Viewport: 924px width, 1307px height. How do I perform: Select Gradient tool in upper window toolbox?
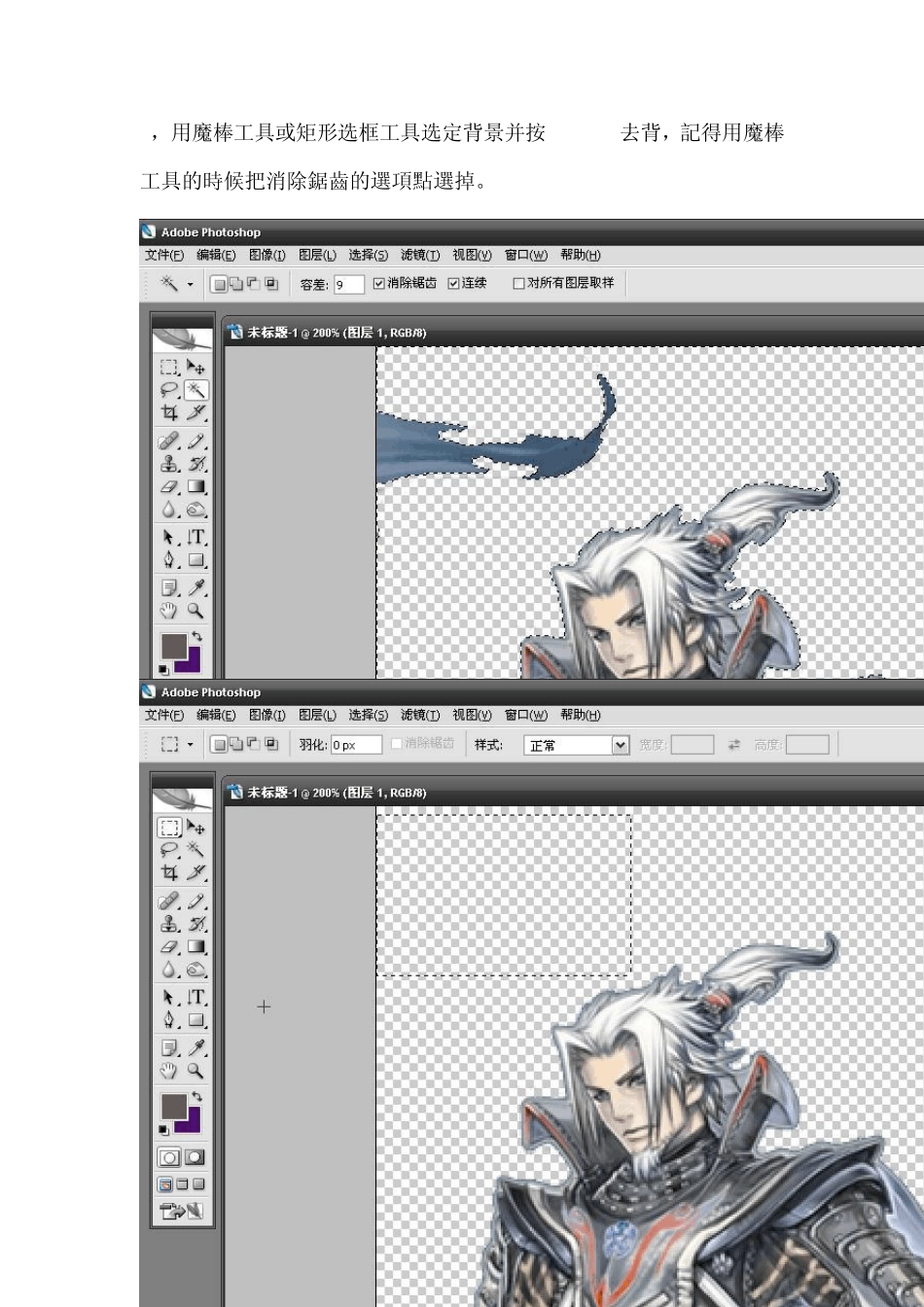(196, 486)
